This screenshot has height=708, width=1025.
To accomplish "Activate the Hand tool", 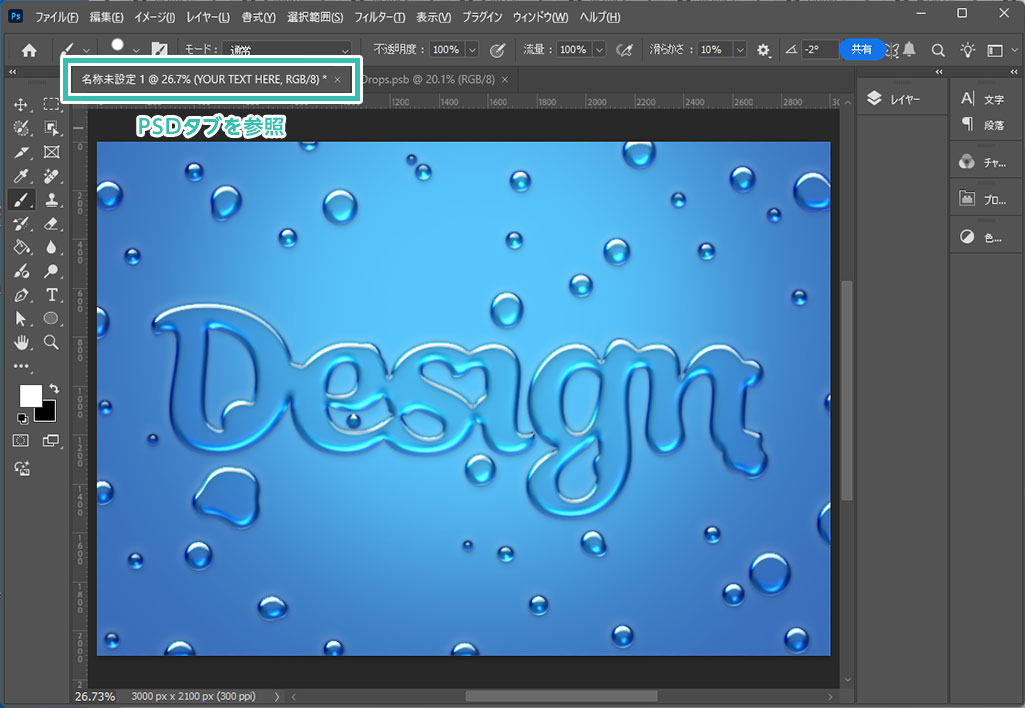I will 21,343.
